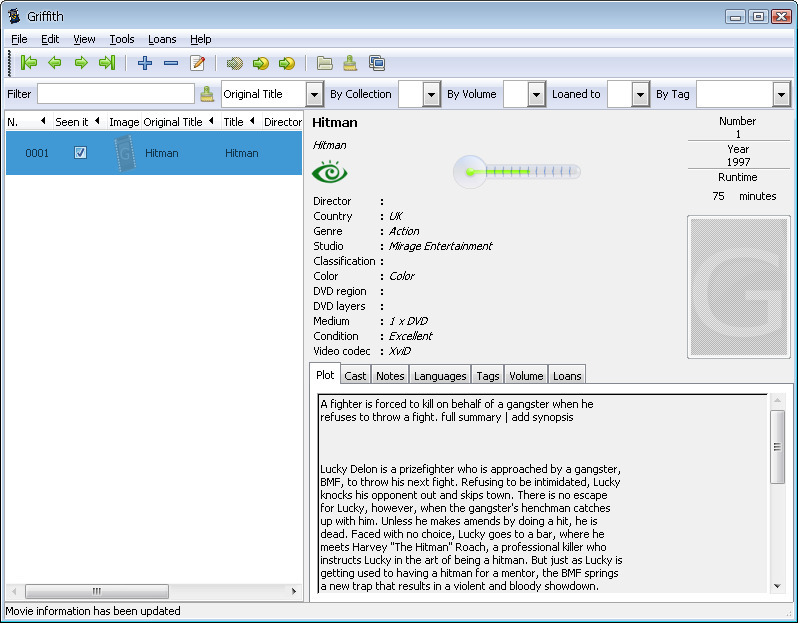This screenshot has height=623, width=798.
Task: Click inside the Filter text field
Action: pyautogui.click(x=116, y=94)
